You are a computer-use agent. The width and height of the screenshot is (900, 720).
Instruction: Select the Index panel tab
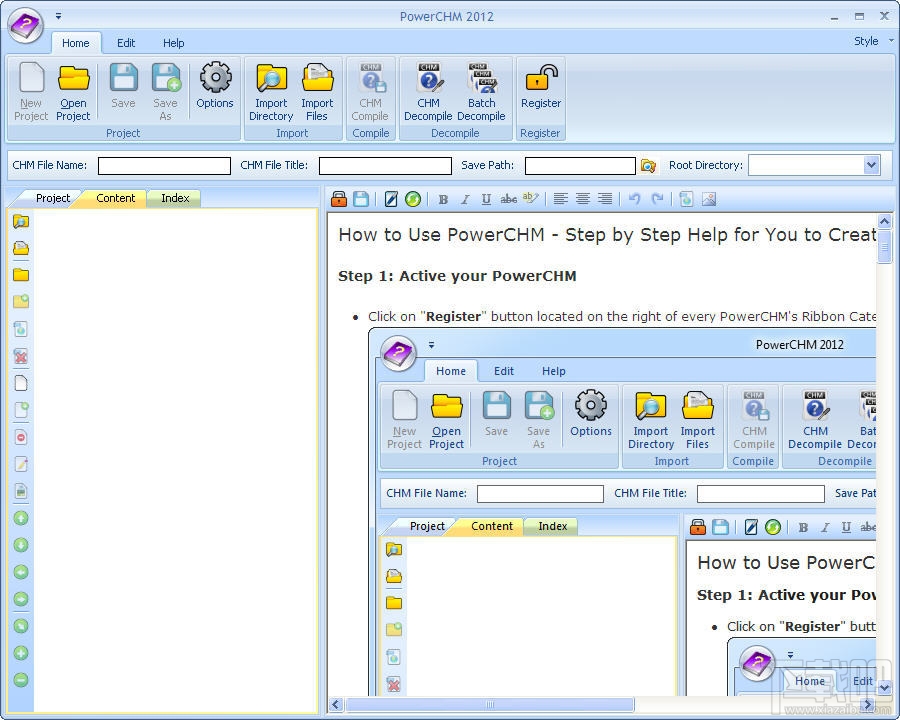[175, 198]
